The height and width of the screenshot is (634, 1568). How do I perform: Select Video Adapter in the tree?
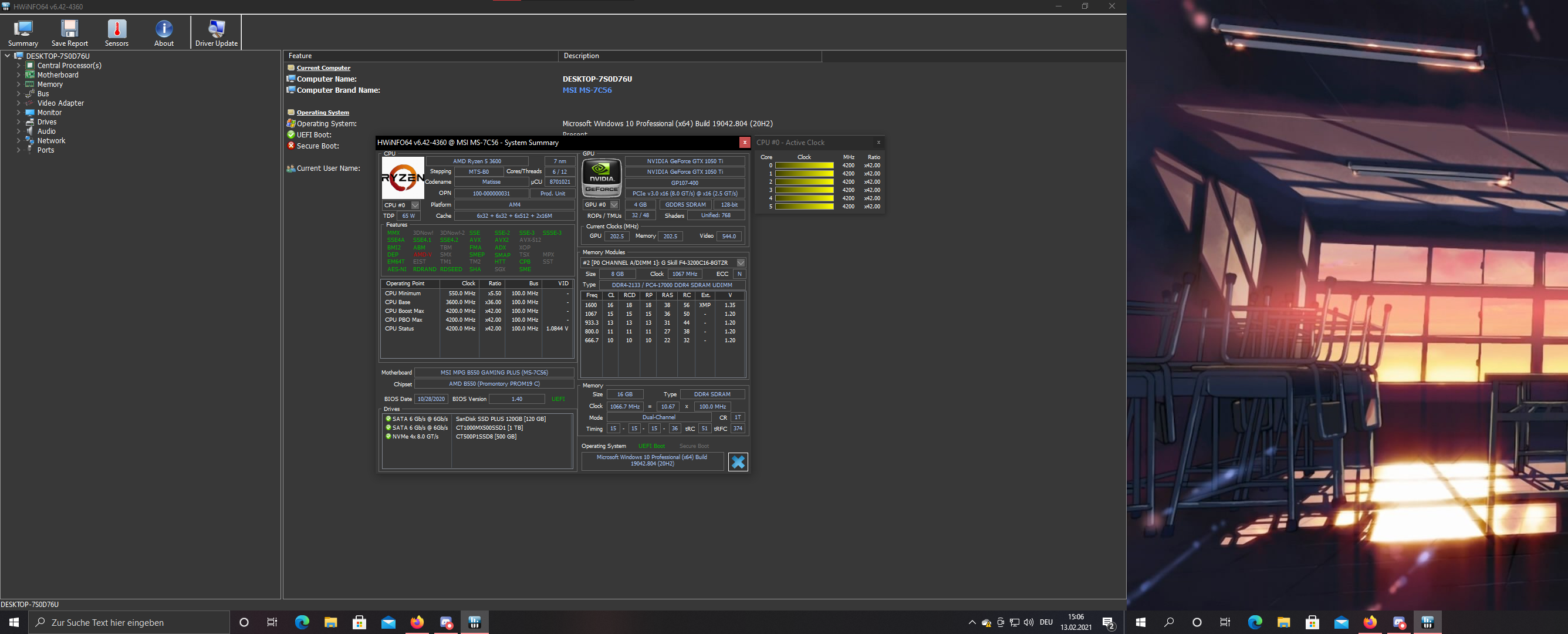60,103
